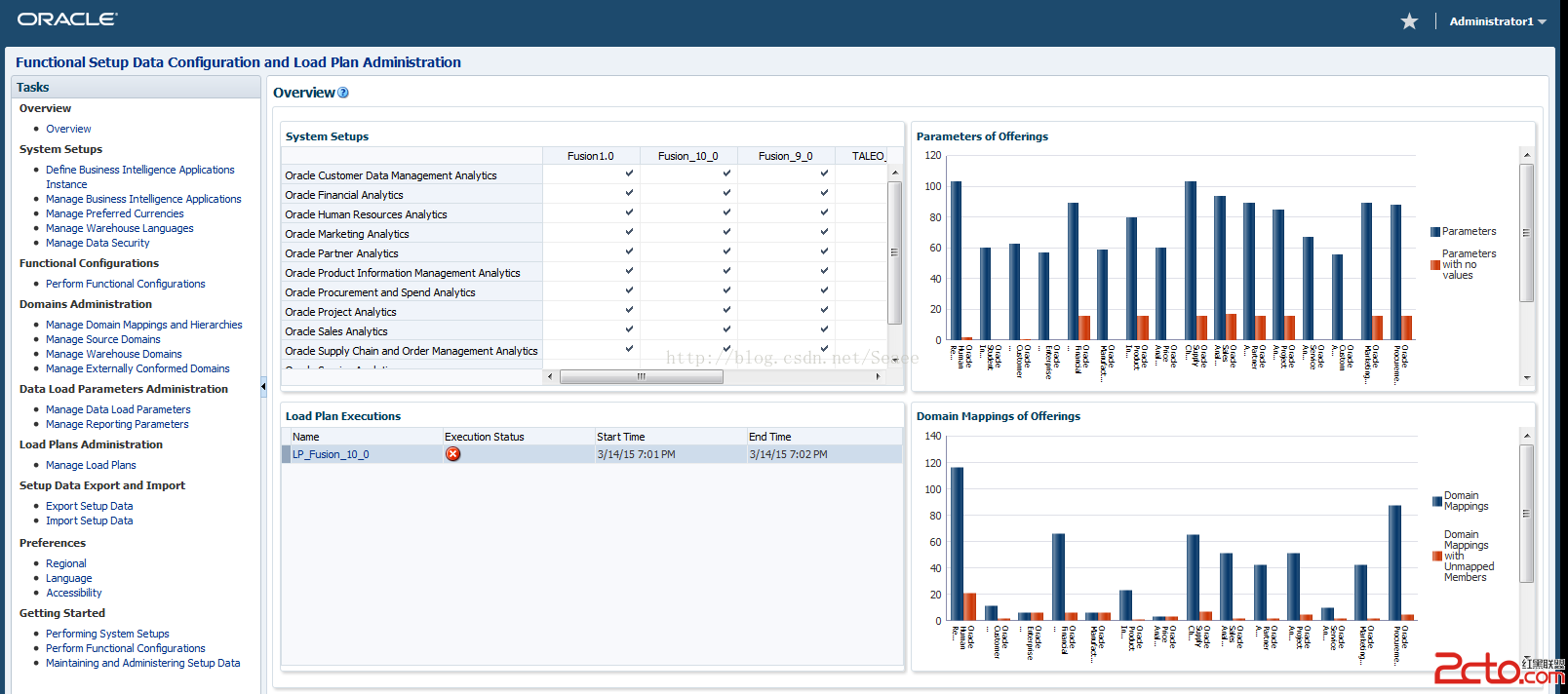The width and height of the screenshot is (1568, 694).
Task: Open Manage Data Load Parameters link
Action: pyautogui.click(x=118, y=409)
